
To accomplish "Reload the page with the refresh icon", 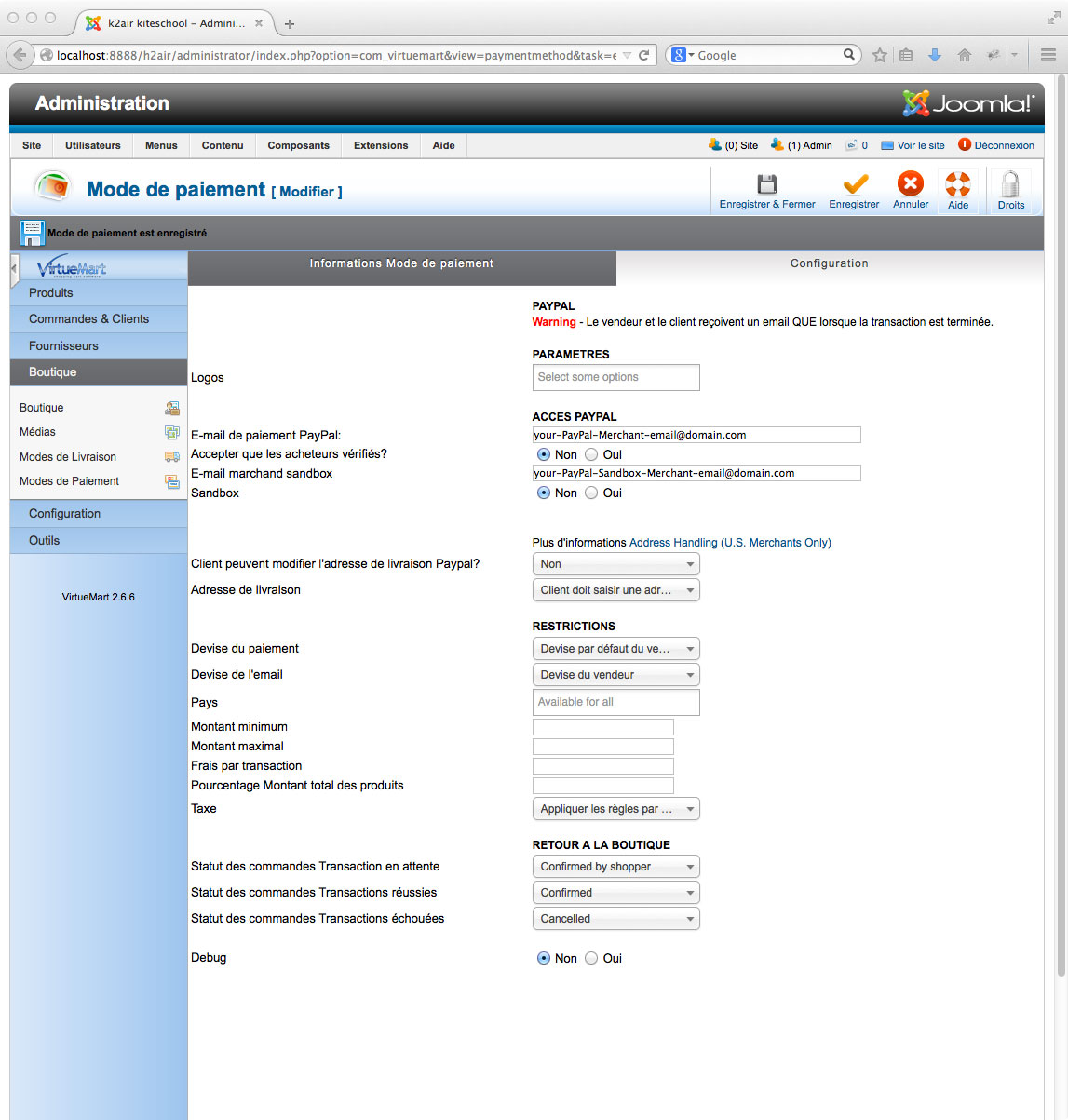I will (643, 55).
